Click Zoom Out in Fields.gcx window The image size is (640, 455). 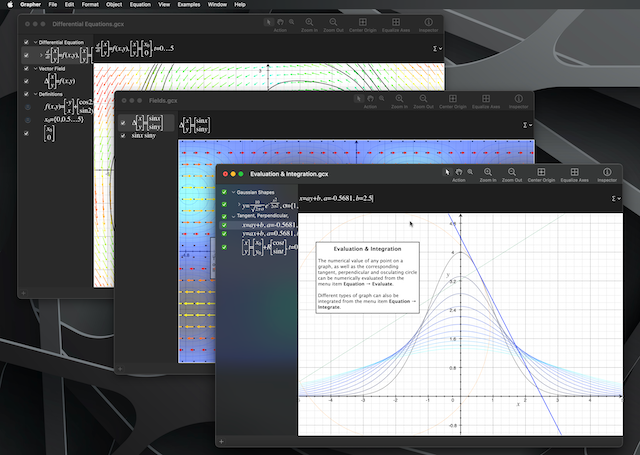coord(423,101)
